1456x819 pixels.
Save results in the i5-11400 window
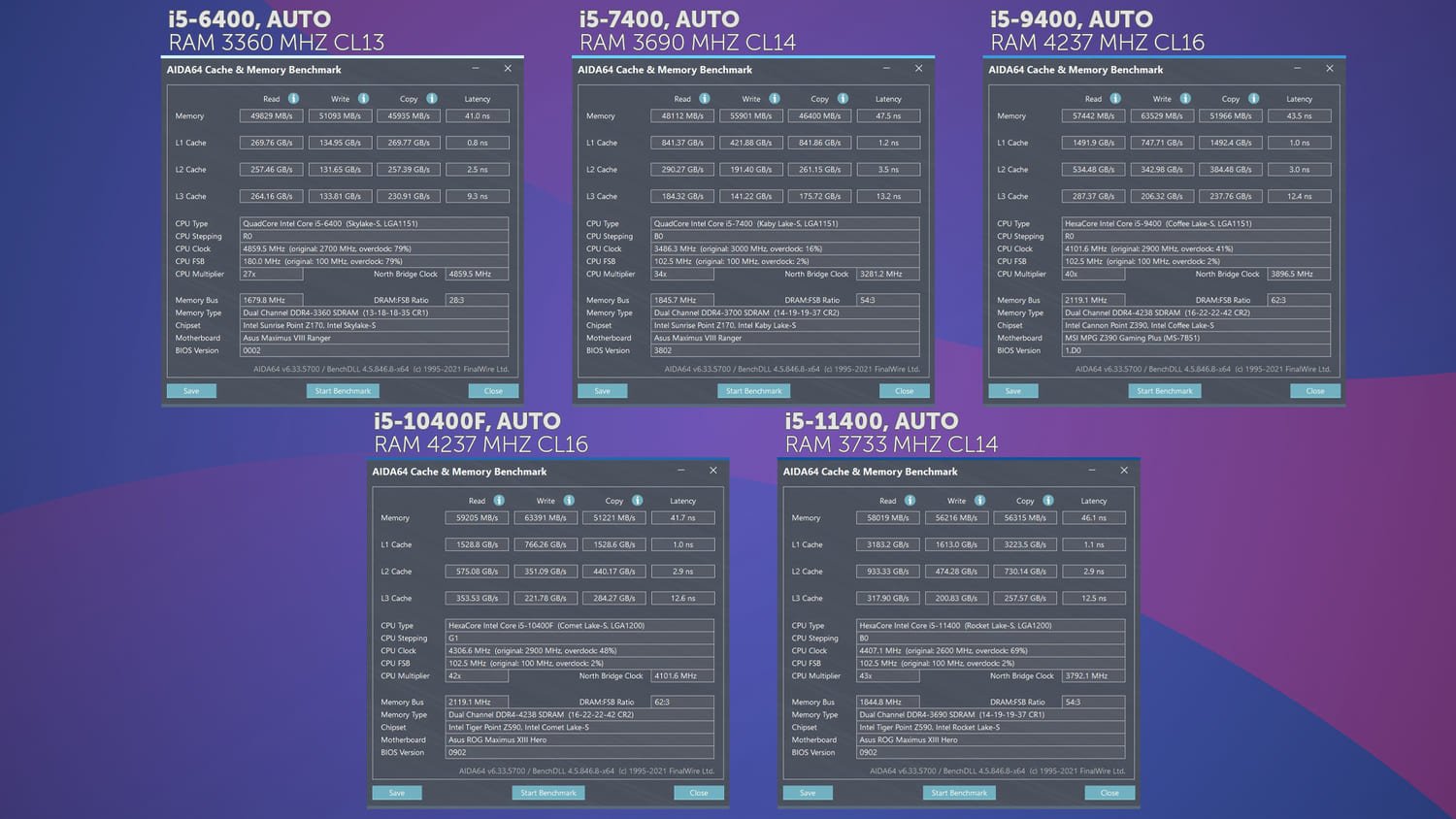[x=808, y=793]
